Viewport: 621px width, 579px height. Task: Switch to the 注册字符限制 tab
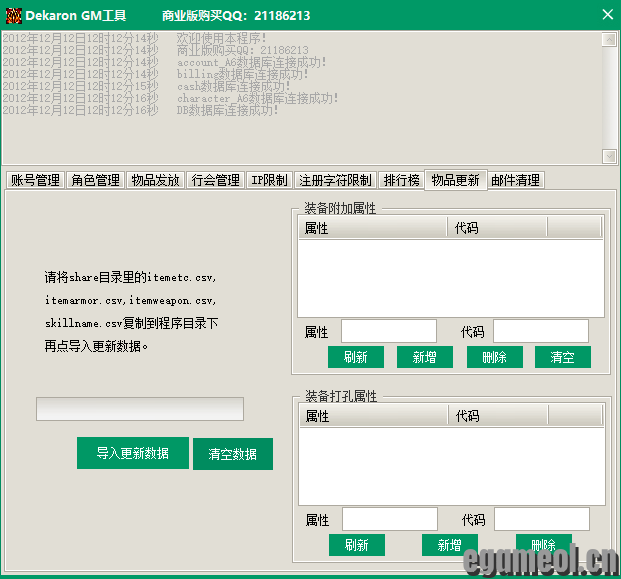tap(335, 180)
